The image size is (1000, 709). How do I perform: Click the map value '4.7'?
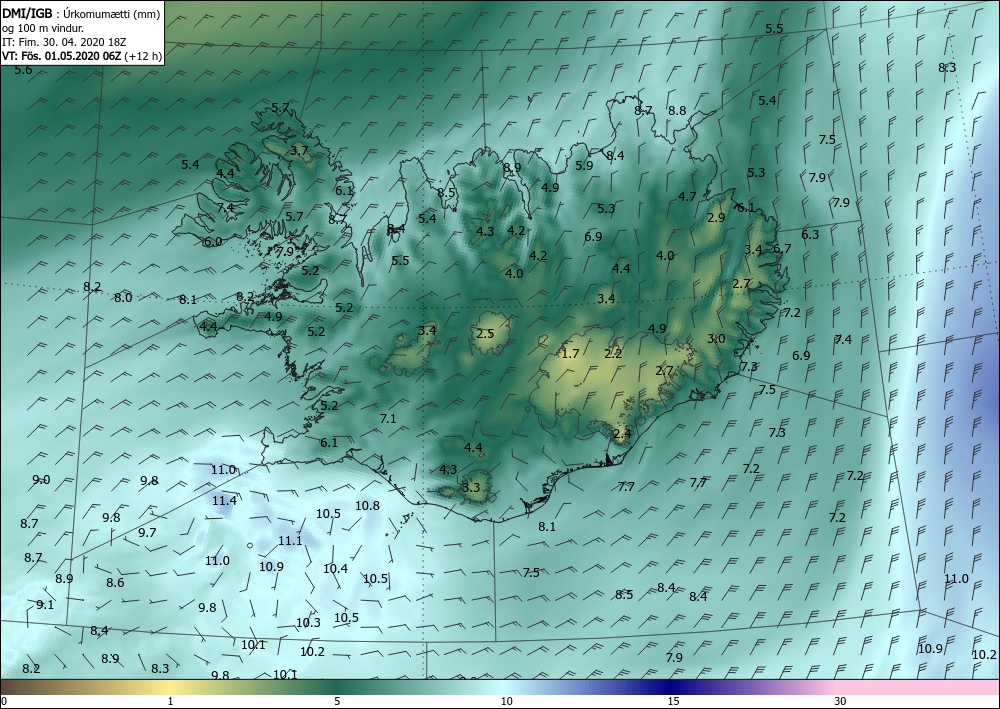pyautogui.click(x=687, y=196)
